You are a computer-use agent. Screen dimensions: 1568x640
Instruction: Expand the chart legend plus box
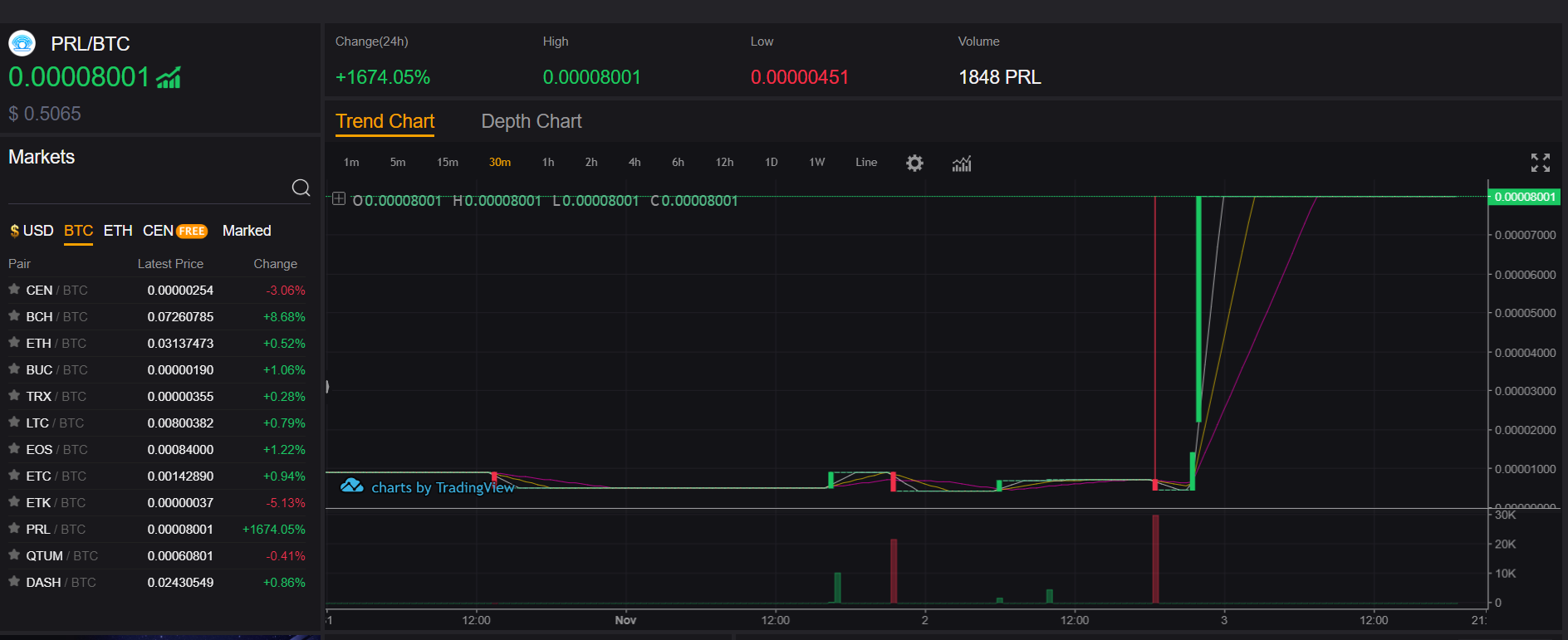click(x=339, y=199)
